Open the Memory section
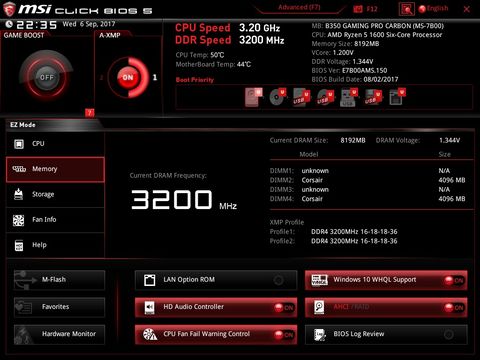The width and height of the screenshot is (480, 360). (x=55, y=169)
